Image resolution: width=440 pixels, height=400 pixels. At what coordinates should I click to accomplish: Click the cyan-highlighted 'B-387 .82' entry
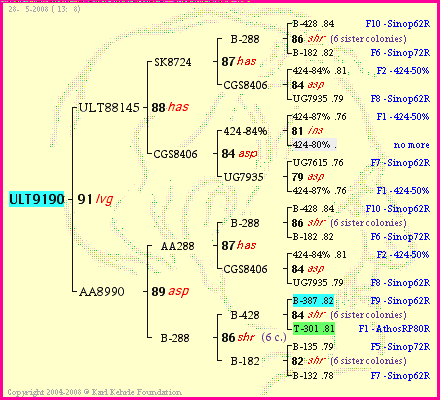point(313,301)
